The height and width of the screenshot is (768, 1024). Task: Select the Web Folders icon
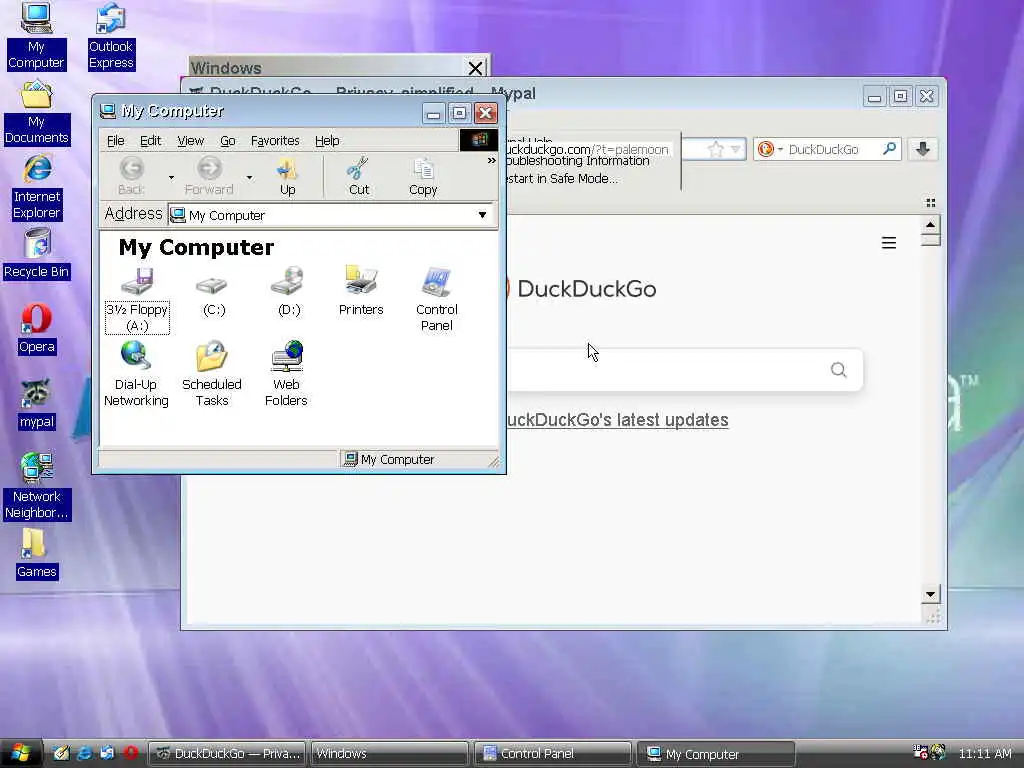pyautogui.click(x=286, y=374)
